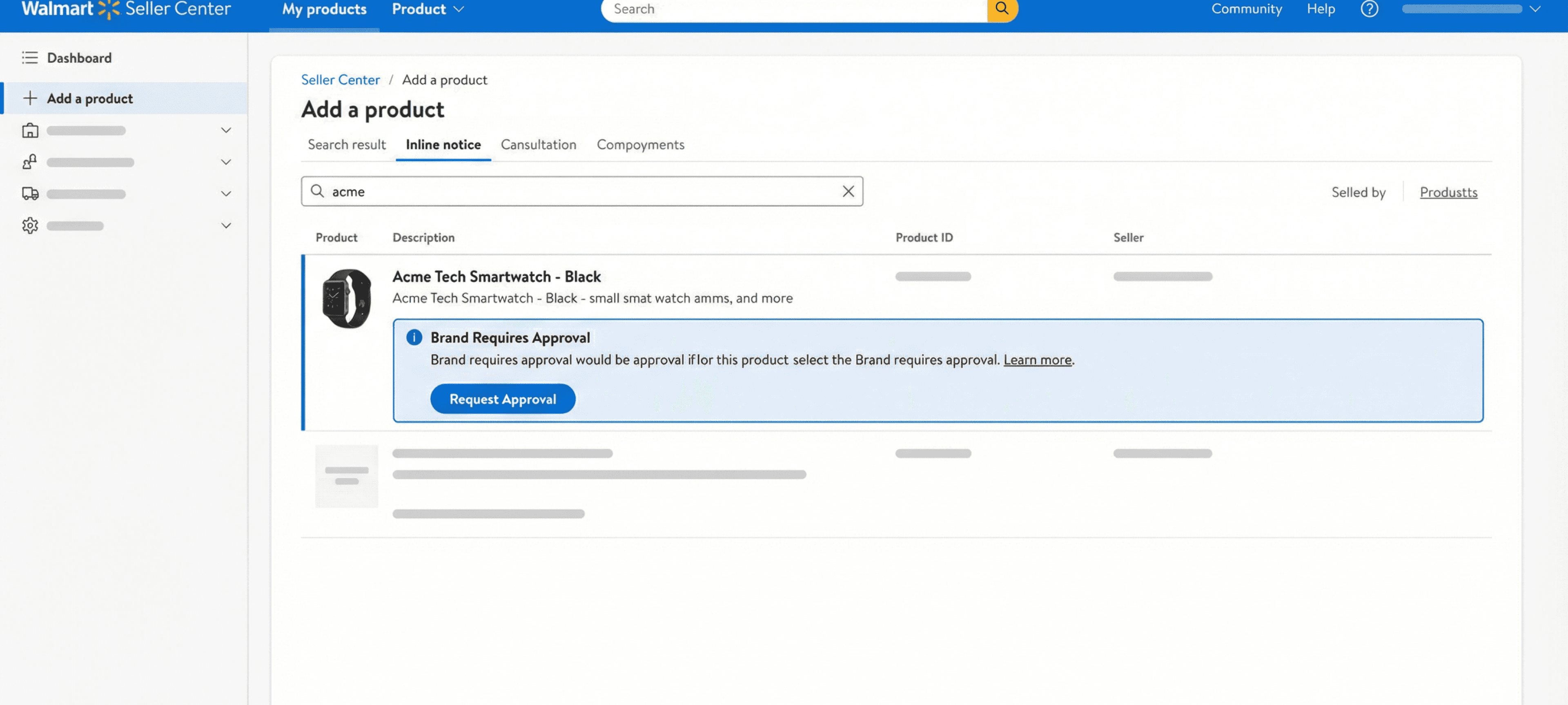
Task: Expand the Product dropdown in top bar
Action: pyautogui.click(x=428, y=9)
